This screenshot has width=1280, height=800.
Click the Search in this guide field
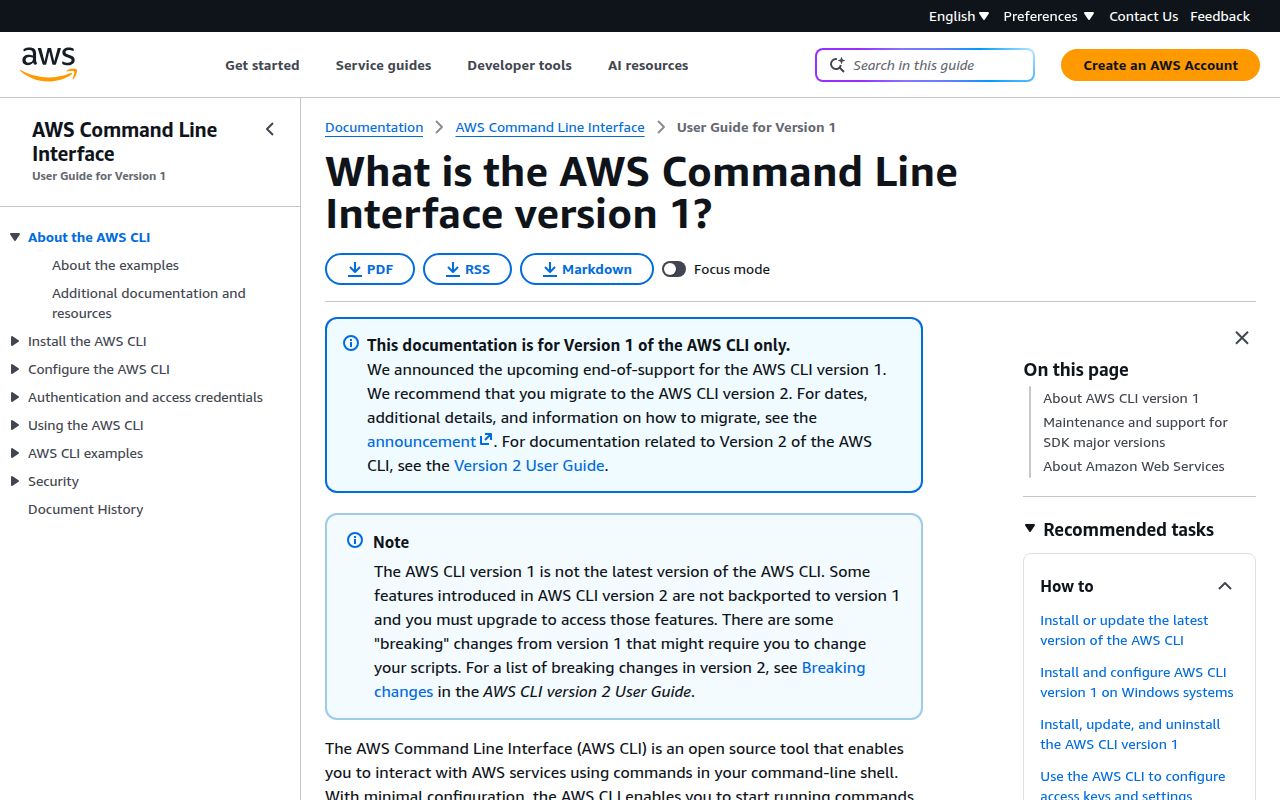pyautogui.click(x=925, y=65)
